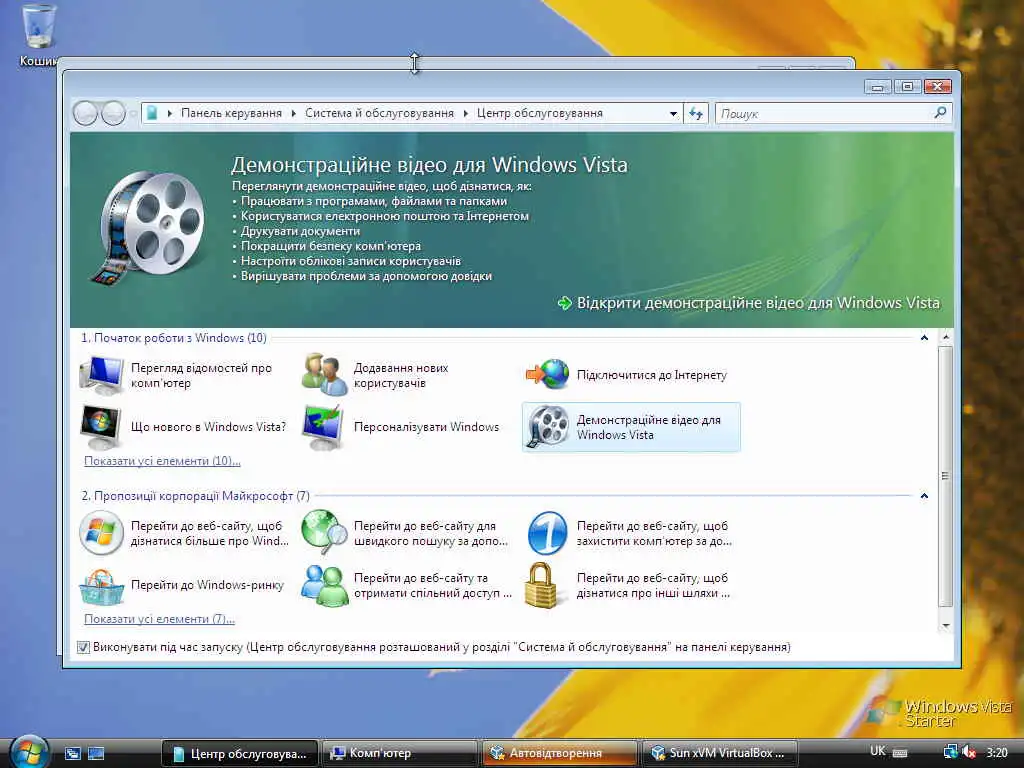Click Що нового в Windows Vista? label
Image resolution: width=1024 pixels, height=768 pixels.
click(x=208, y=427)
